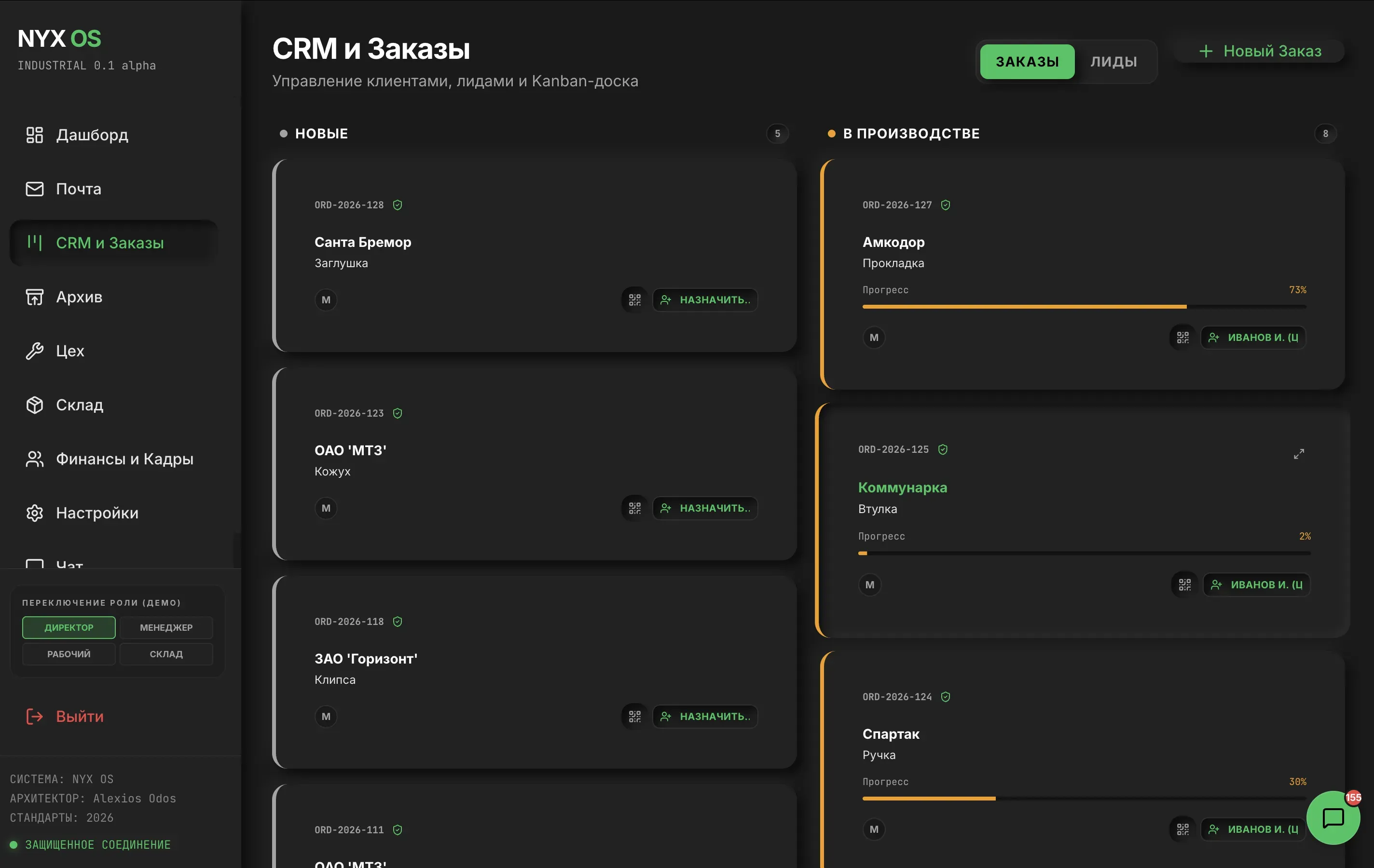Open the Настройки section
Image resolution: width=1374 pixels, height=868 pixels.
pyautogui.click(x=97, y=513)
